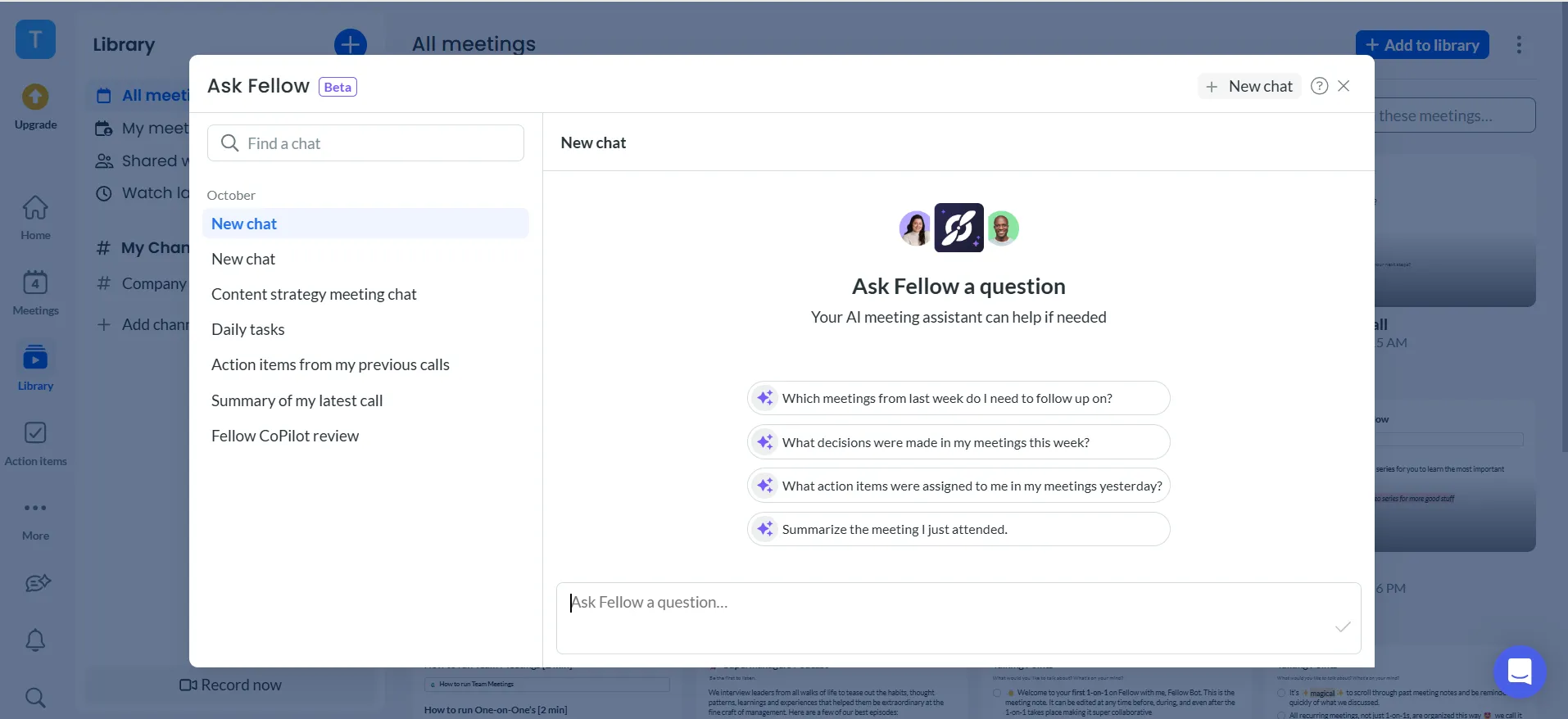Open Action items in sidebar

coord(35,443)
